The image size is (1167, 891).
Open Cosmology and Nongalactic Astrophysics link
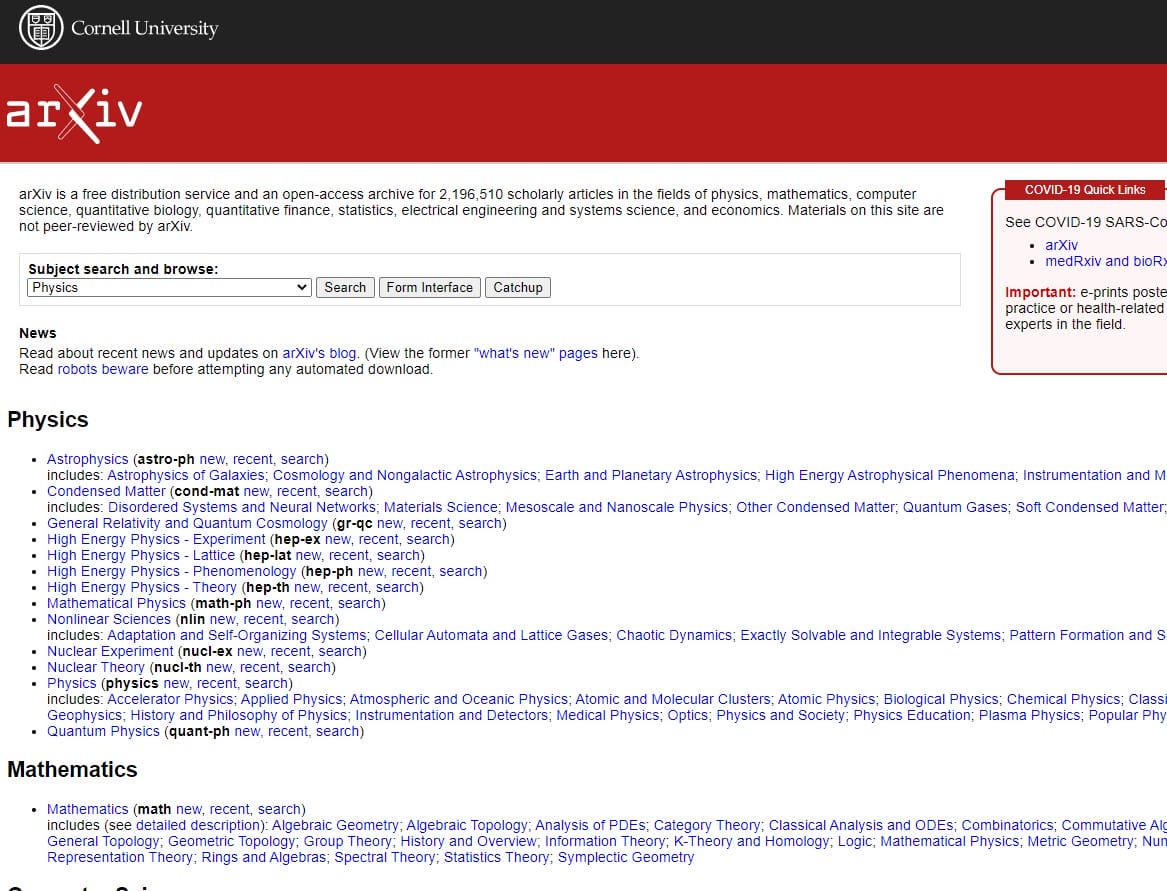click(x=405, y=476)
